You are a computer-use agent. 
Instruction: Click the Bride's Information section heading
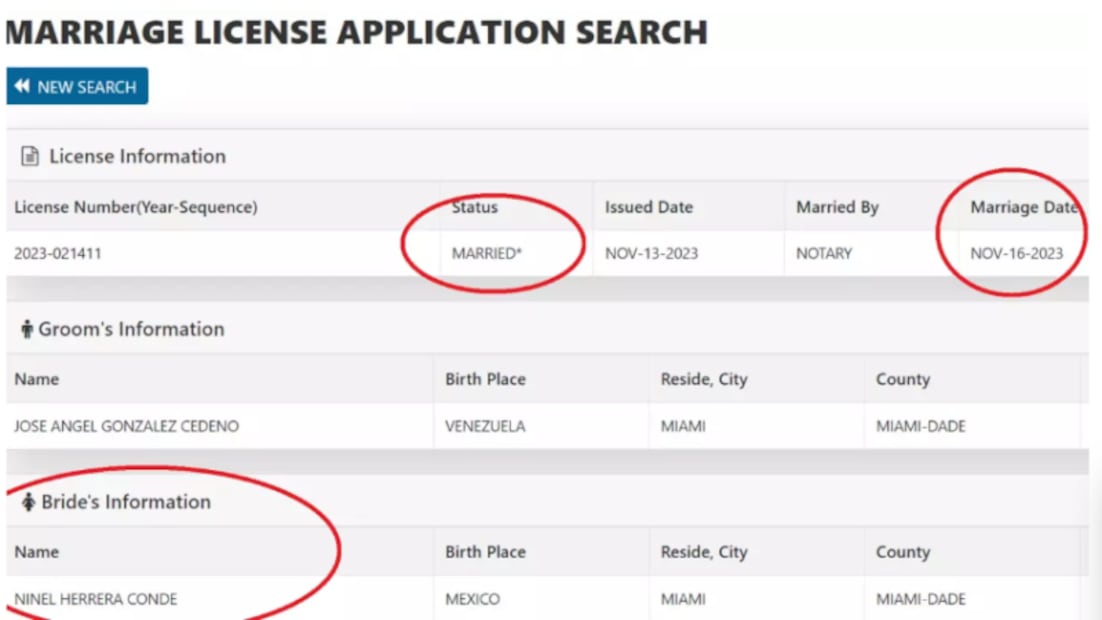point(126,503)
